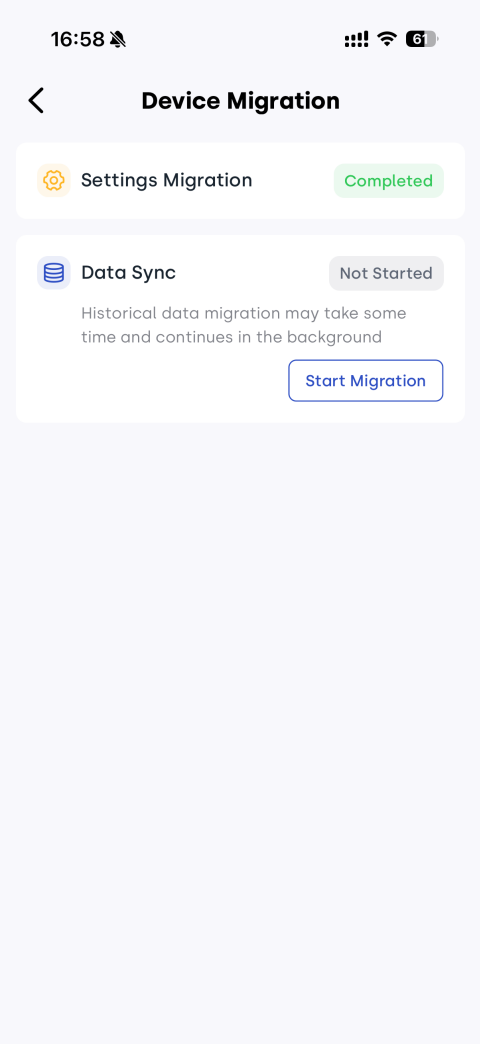Tap the green Completed status badge

pos(389,181)
